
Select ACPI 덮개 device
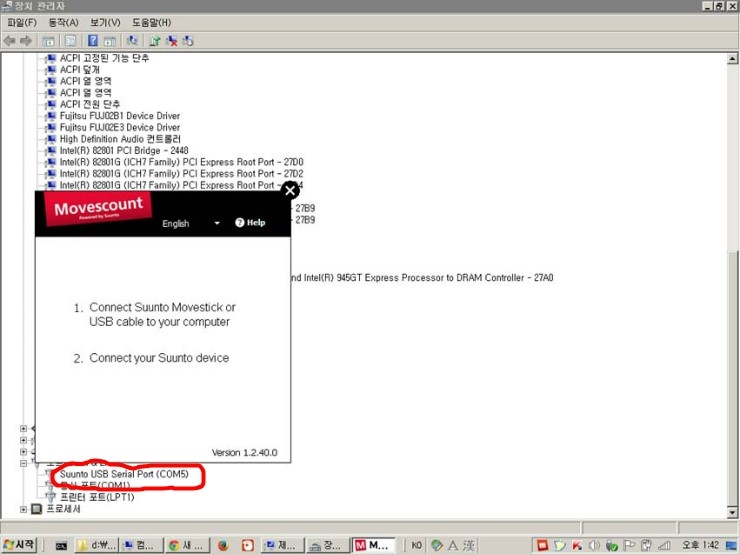coord(79,69)
